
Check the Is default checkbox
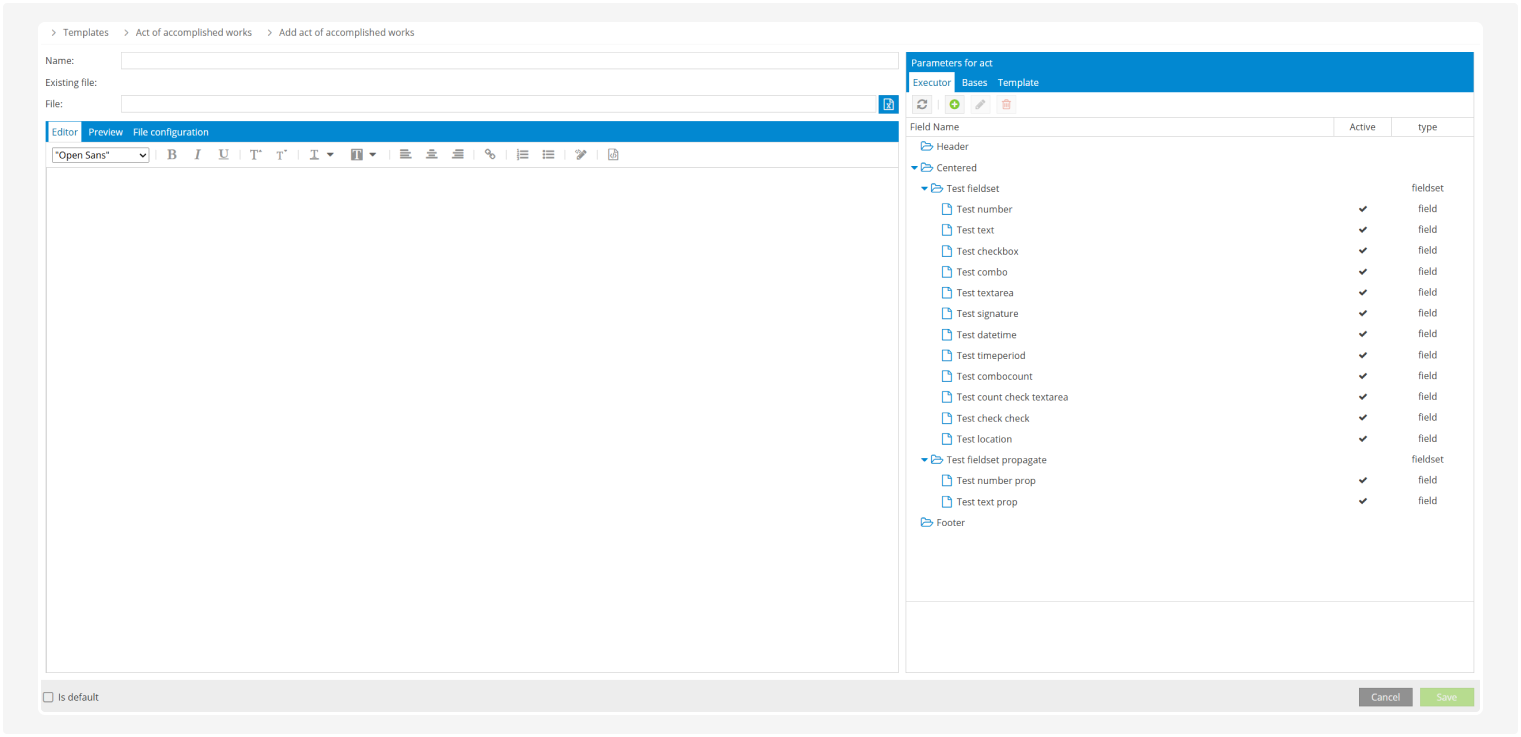[48, 697]
